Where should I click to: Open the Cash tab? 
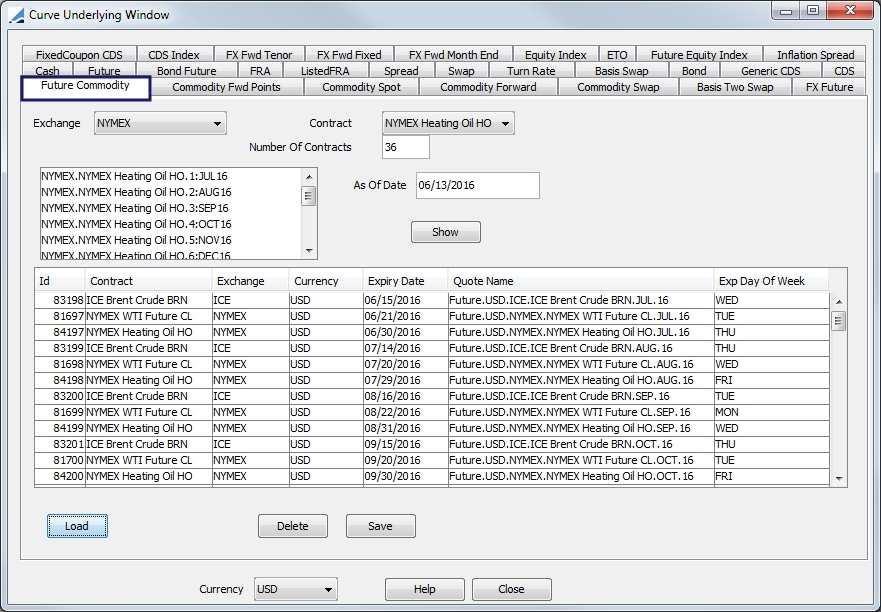coord(47,71)
